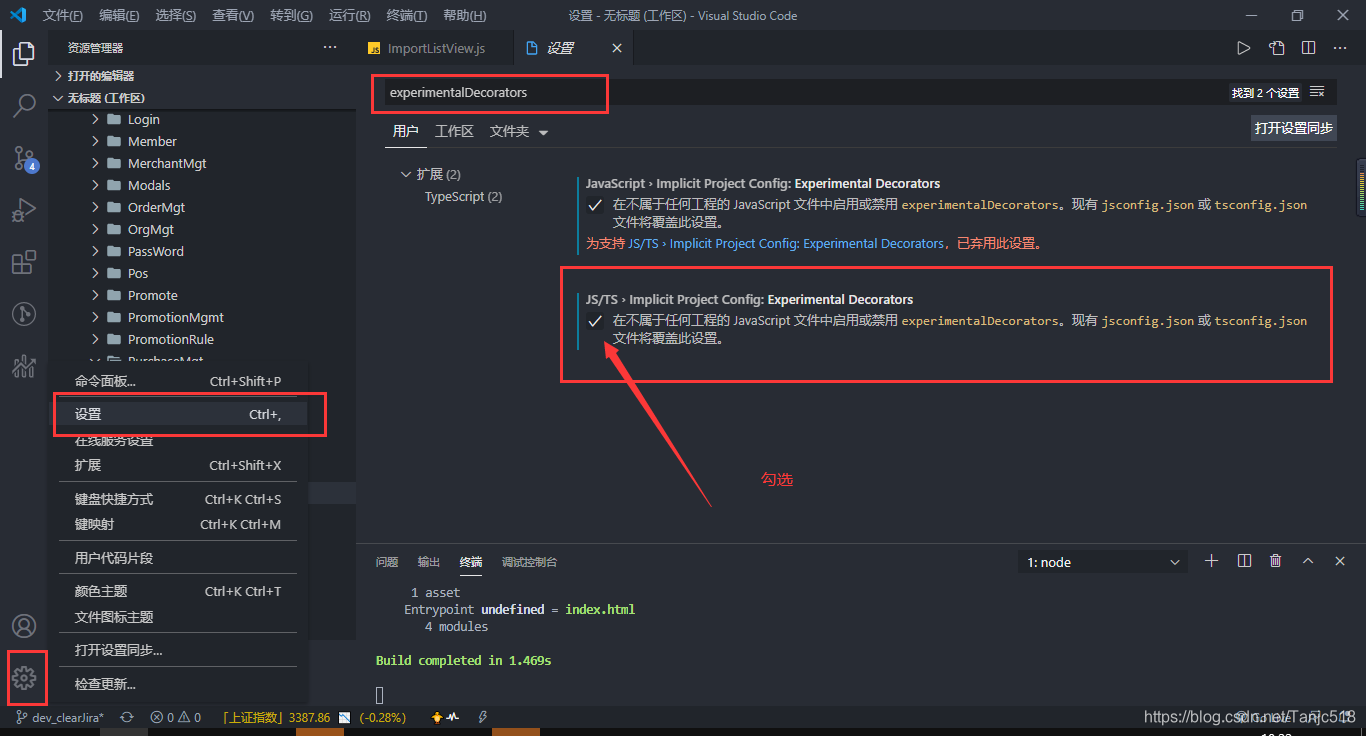The width and height of the screenshot is (1366, 736).
Task: Open errors and warnings count in status bar
Action: tap(175, 717)
